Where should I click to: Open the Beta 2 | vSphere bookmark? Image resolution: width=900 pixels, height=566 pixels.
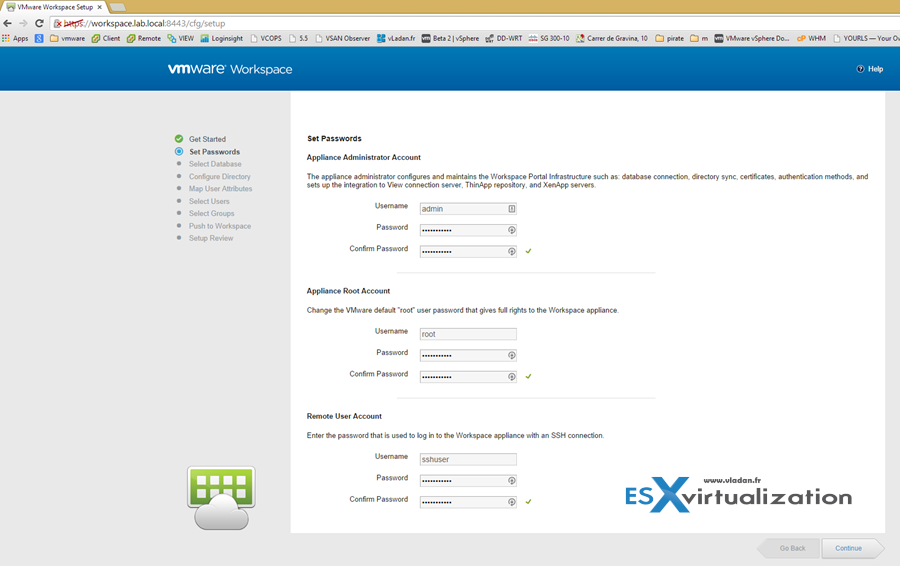451,38
